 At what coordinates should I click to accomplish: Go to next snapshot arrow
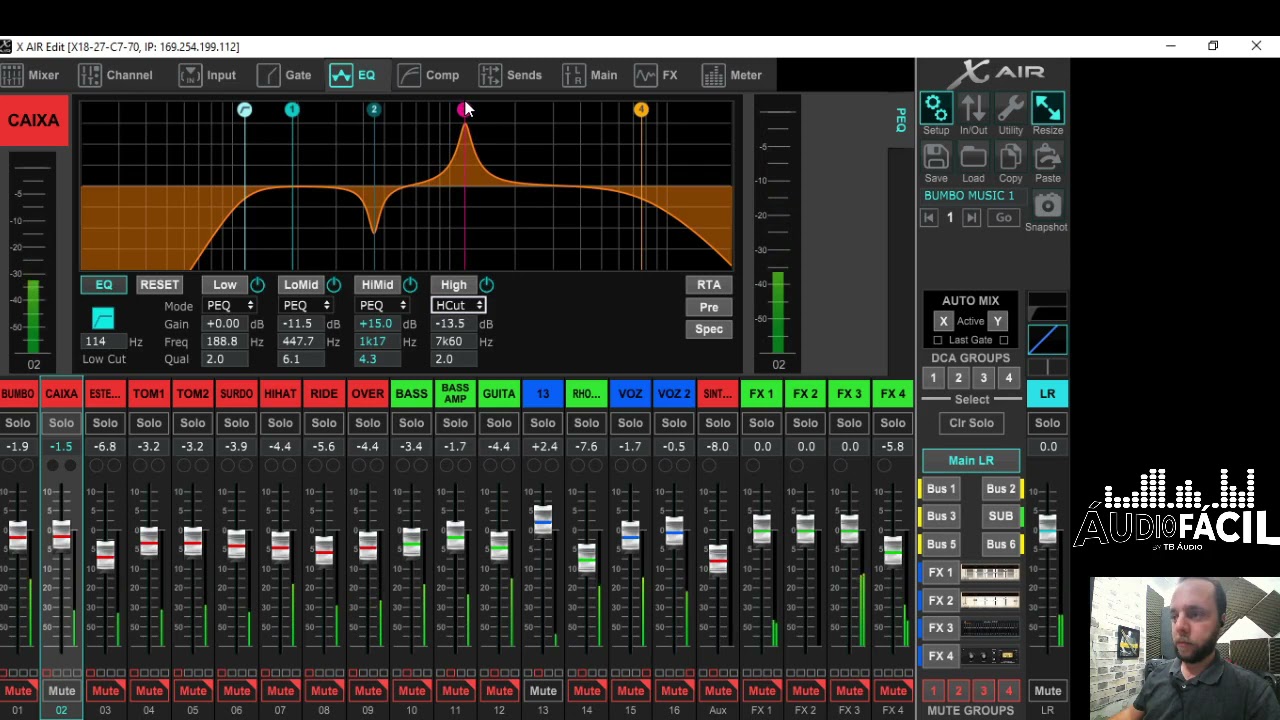[971, 217]
